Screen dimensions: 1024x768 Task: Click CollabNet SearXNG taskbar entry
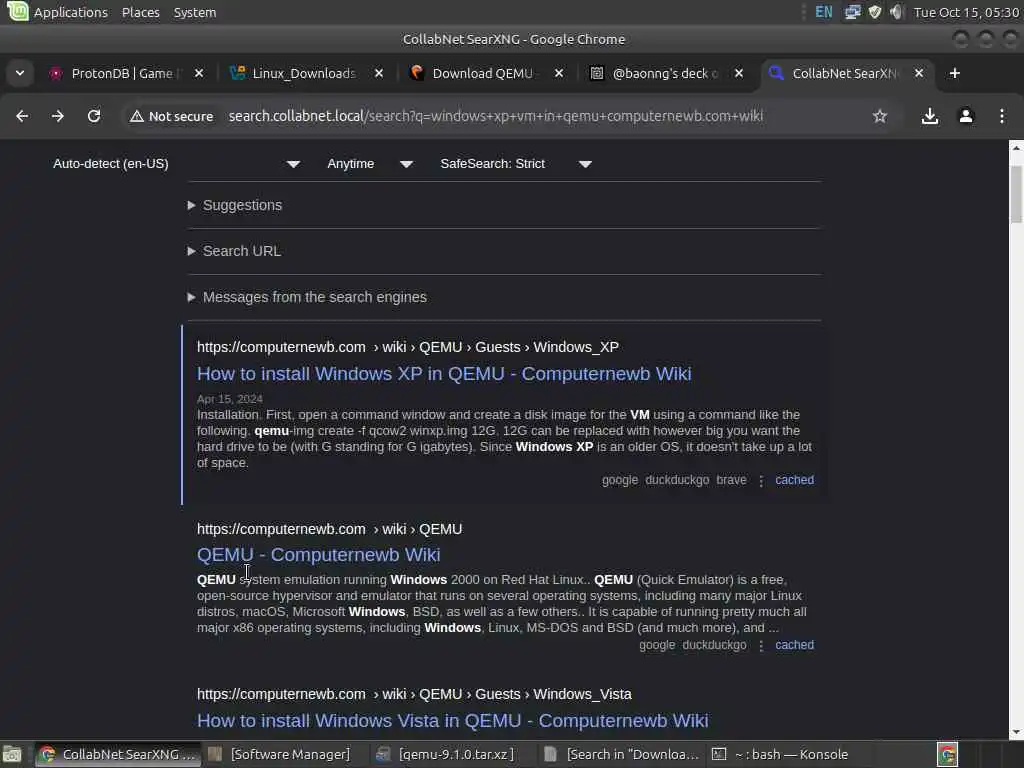pos(118,755)
